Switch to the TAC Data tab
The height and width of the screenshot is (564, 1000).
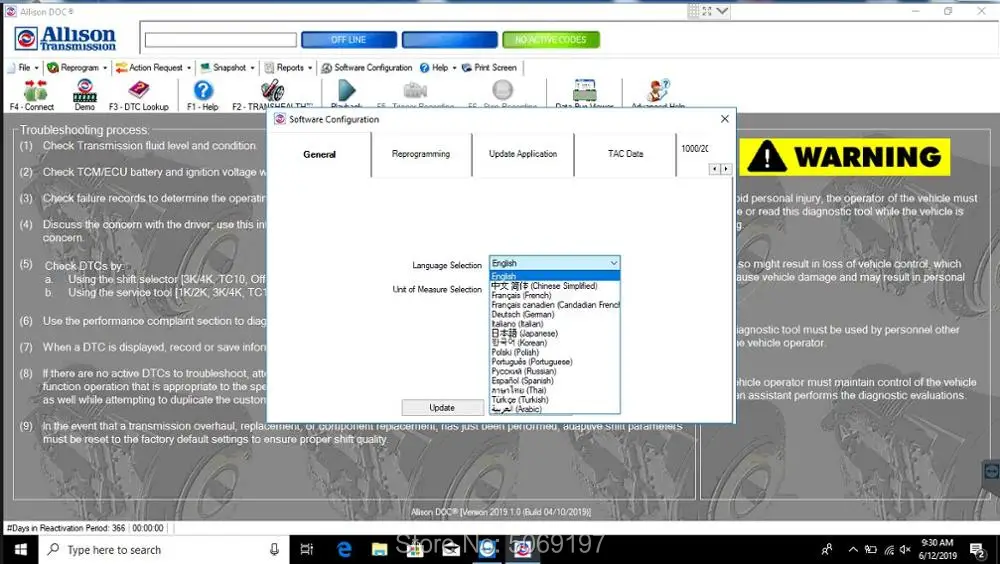626,154
